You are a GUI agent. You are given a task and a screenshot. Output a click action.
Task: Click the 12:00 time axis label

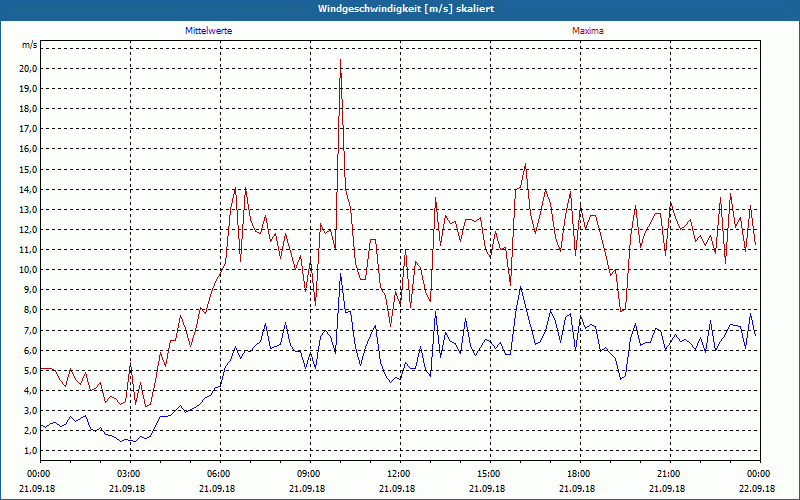[x=399, y=474]
